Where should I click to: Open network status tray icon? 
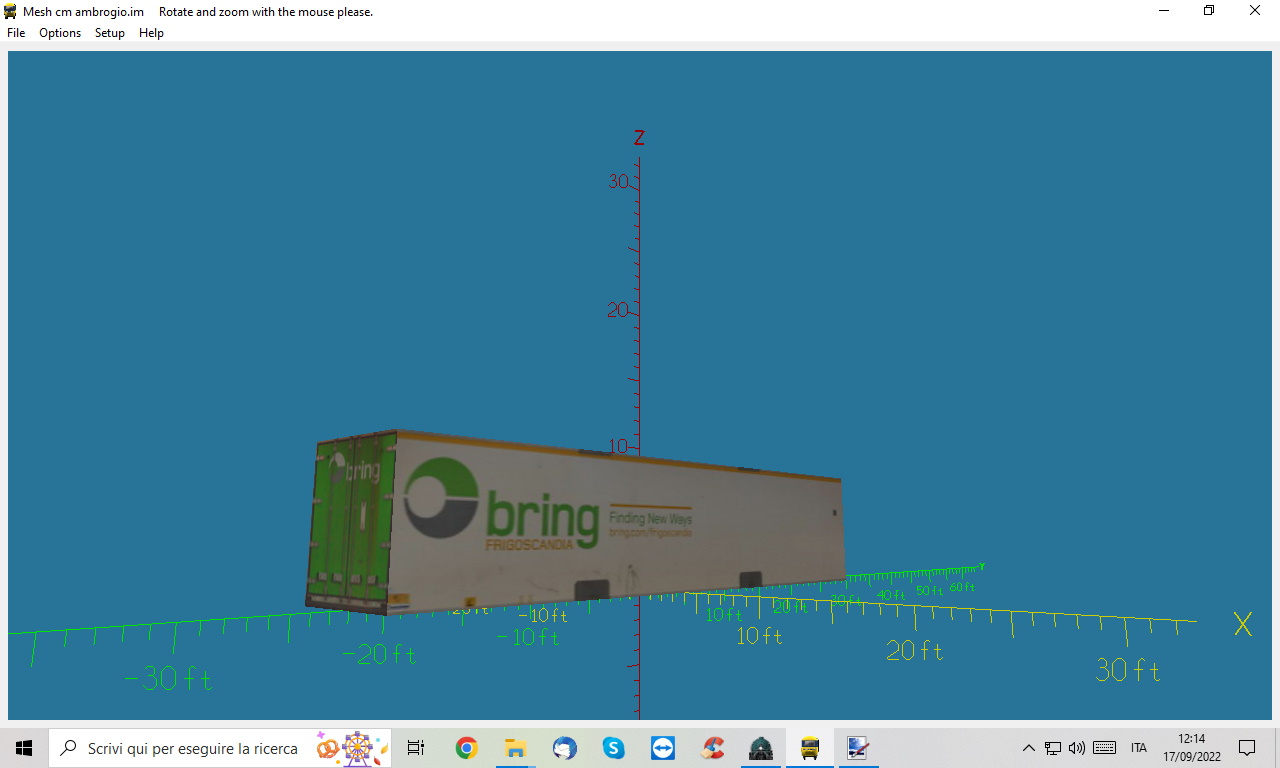1053,748
